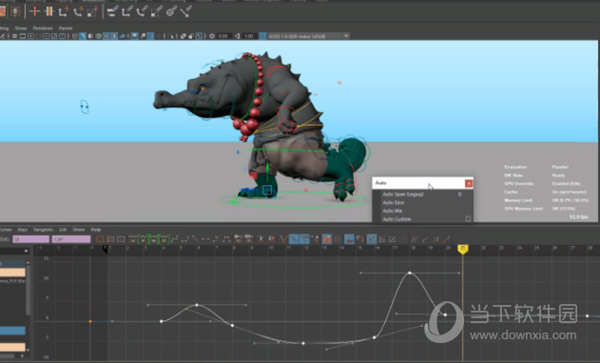
Task: Close the Auto popup with the red X
Action: (x=468, y=184)
